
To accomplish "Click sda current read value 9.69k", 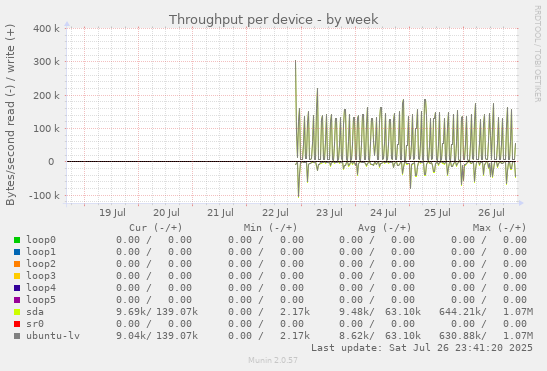I will click(131, 312).
